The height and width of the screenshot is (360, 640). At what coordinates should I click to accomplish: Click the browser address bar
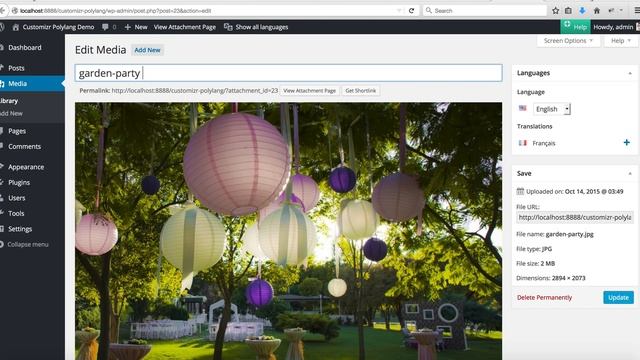[x=204, y=11]
